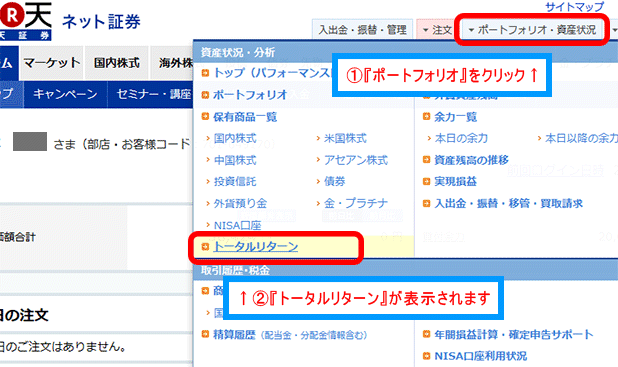The width and height of the screenshot is (618, 367).
Task: Select アセアン株式 under 保有商品一覧
Action: [356, 160]
